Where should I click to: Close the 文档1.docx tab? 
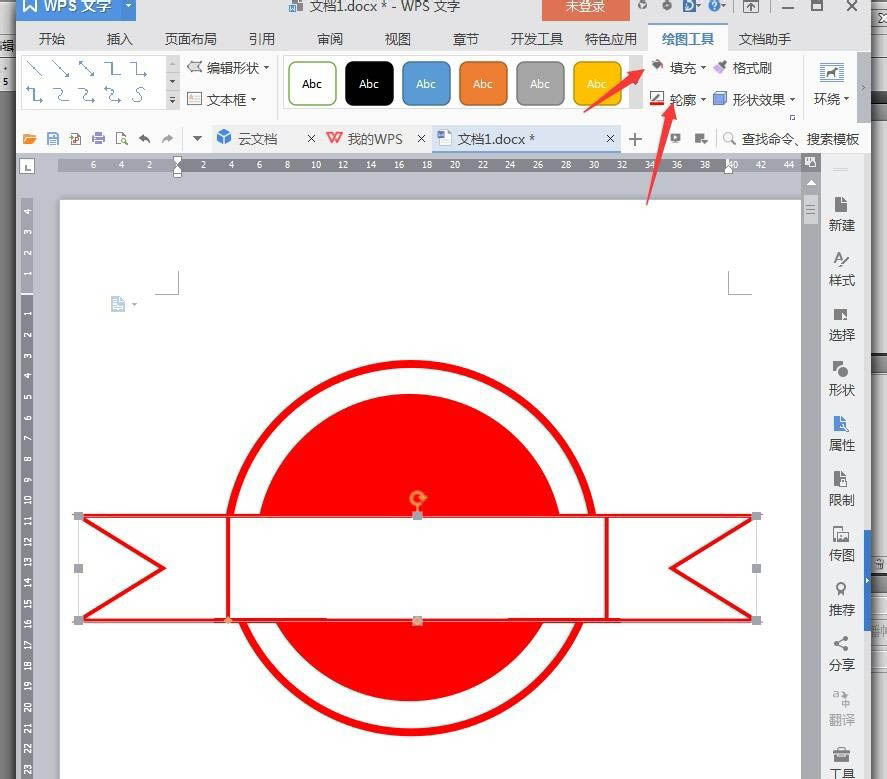tap(610, 139)
